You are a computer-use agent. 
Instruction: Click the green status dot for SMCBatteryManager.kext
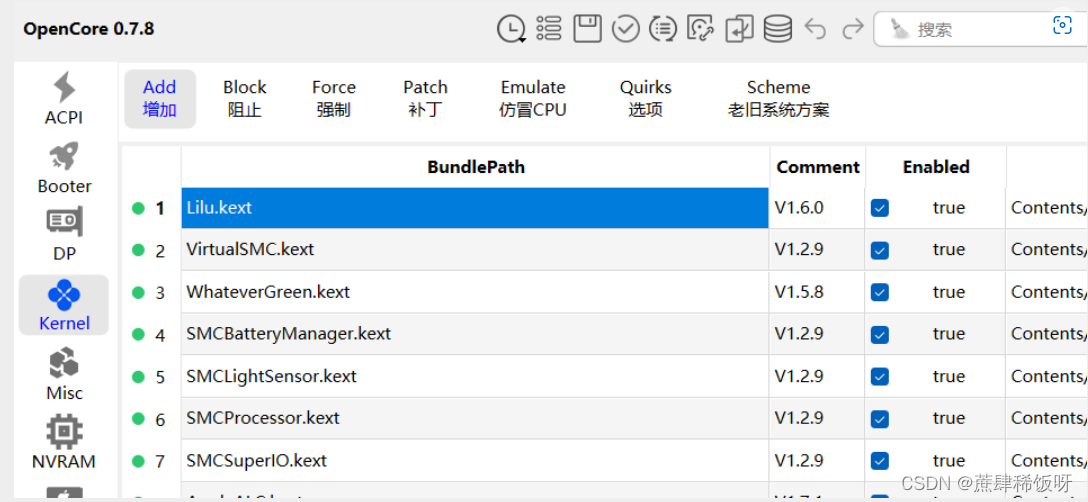coord(138,335)
